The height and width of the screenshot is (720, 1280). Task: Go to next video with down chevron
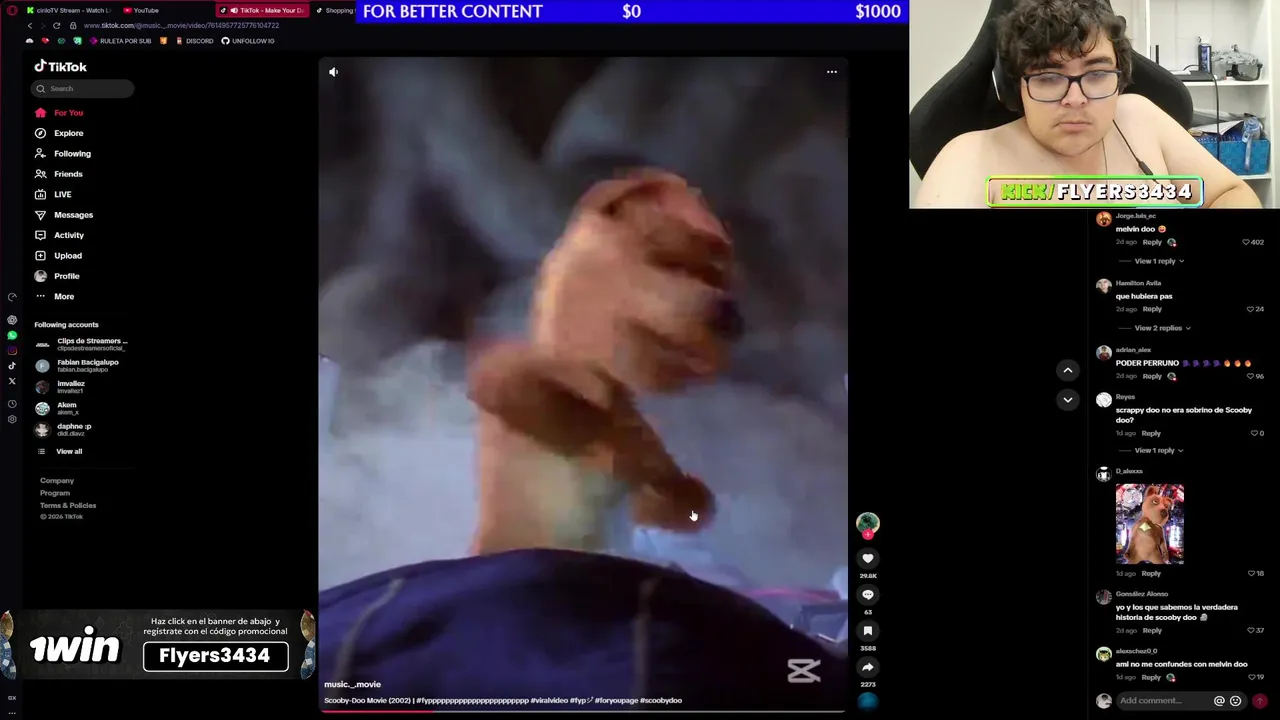coord(1068,399)
